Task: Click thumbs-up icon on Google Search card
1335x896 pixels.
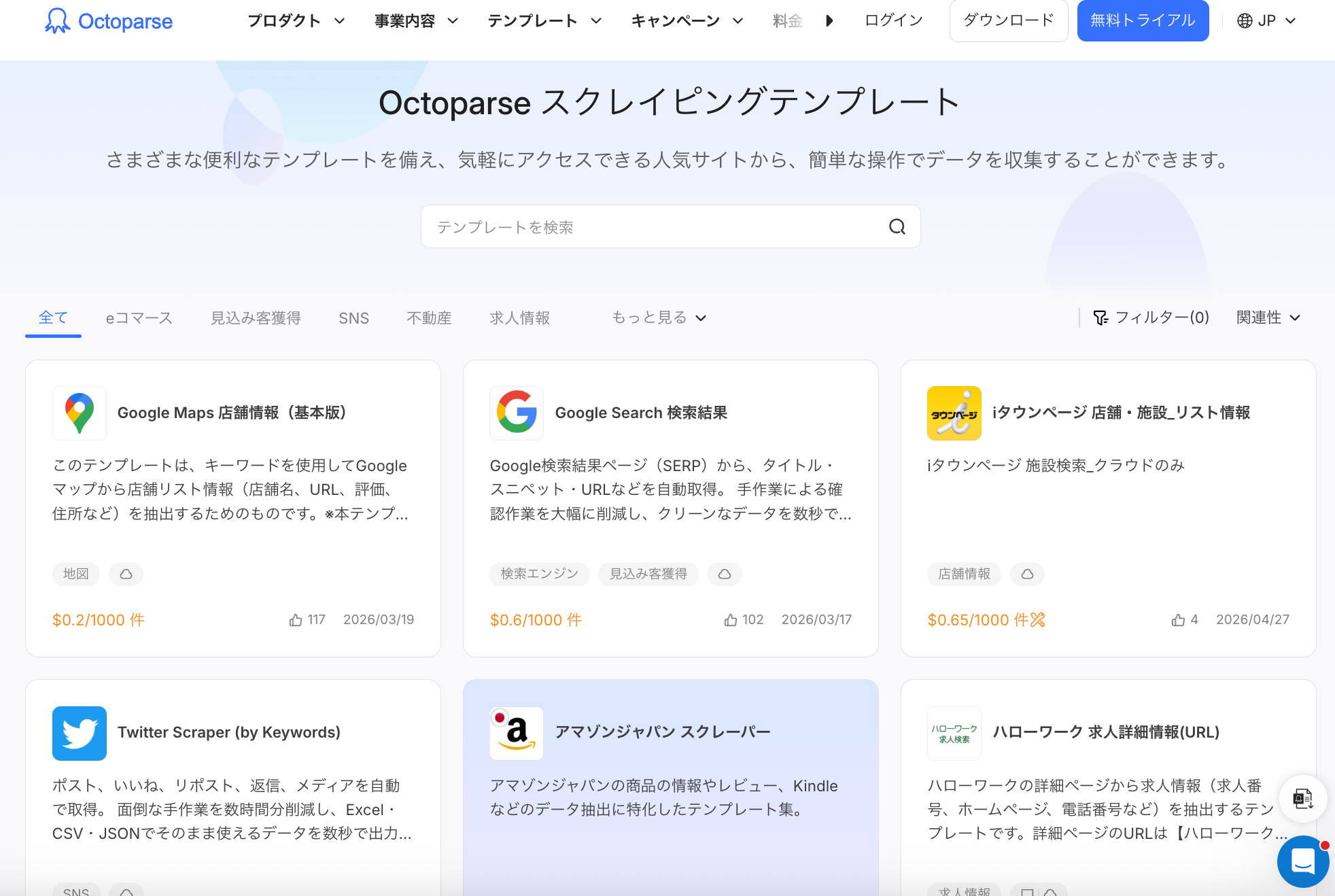Action: 731,620
